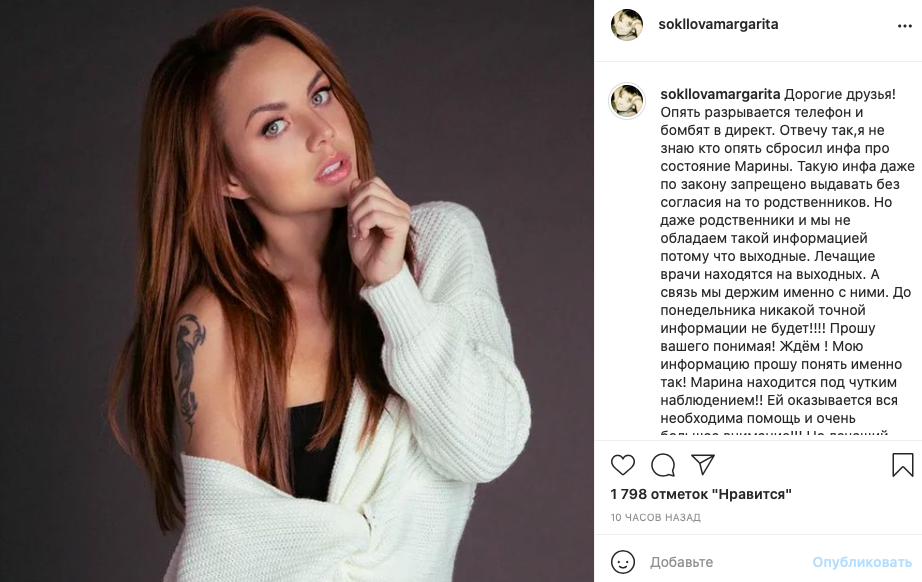Open the "10 часов назад" timestamp link
The image size is (922, 582).
tap(655, 518)
